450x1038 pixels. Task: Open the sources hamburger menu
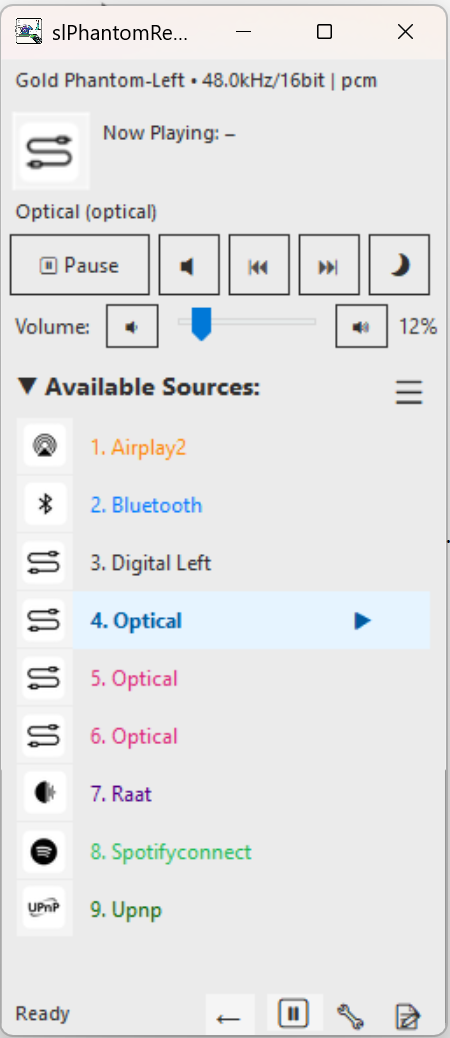tap(409, 393)
